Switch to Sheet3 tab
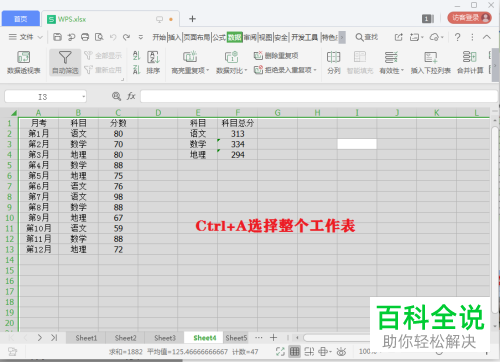This screenshot has height=362, width=500. tap(165, 338)
